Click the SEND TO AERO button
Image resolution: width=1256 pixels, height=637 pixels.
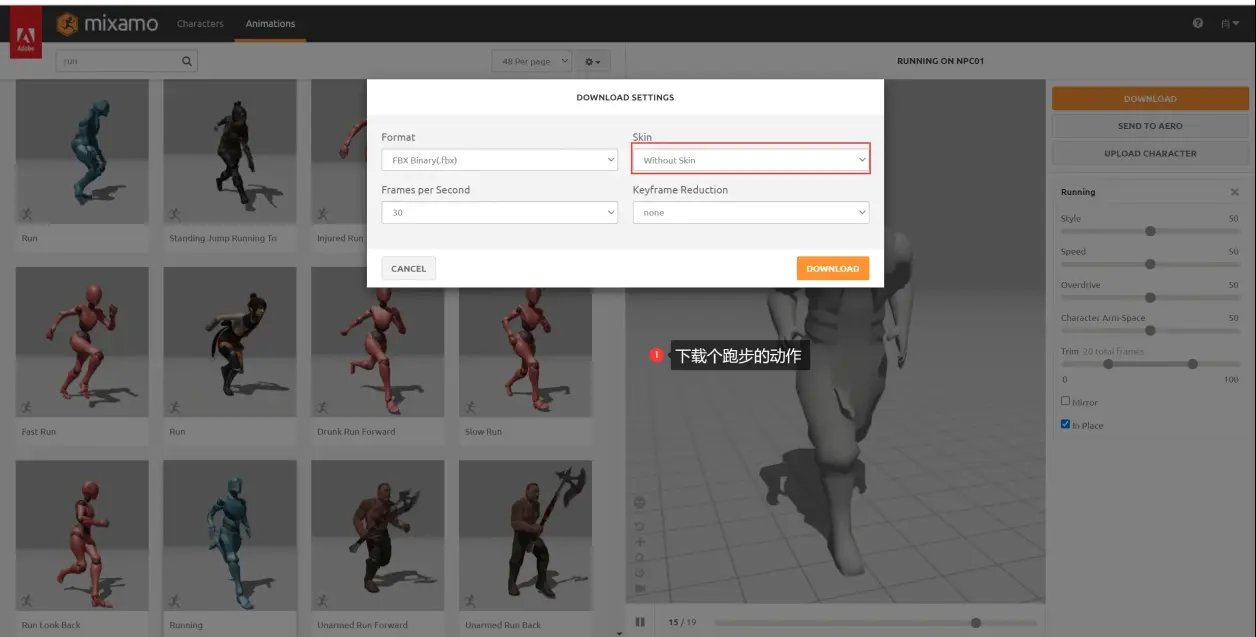point(1150,126)
